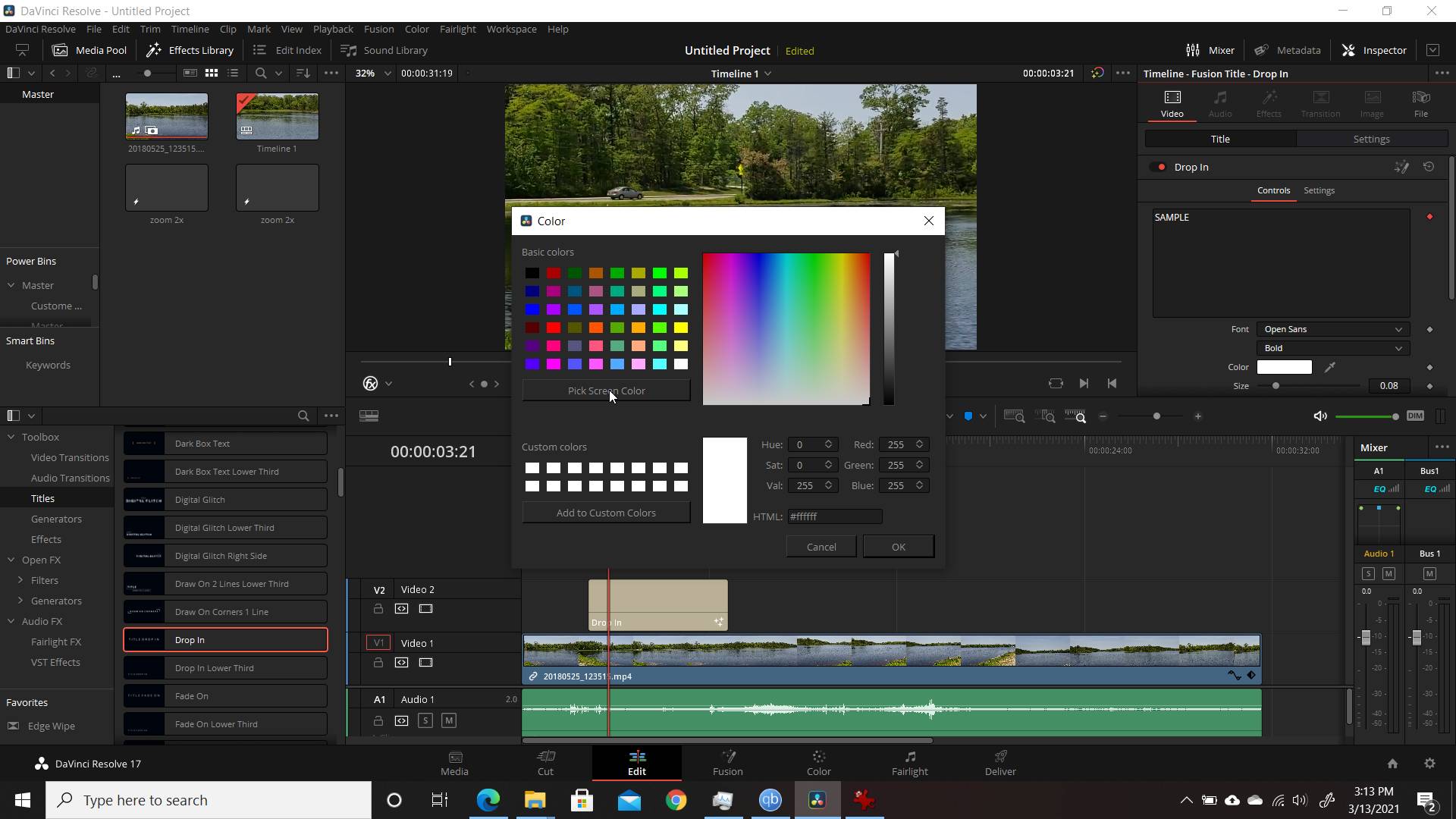Open the Timeline menu
Screen dimensions: 1456x819
pos(190,29)
